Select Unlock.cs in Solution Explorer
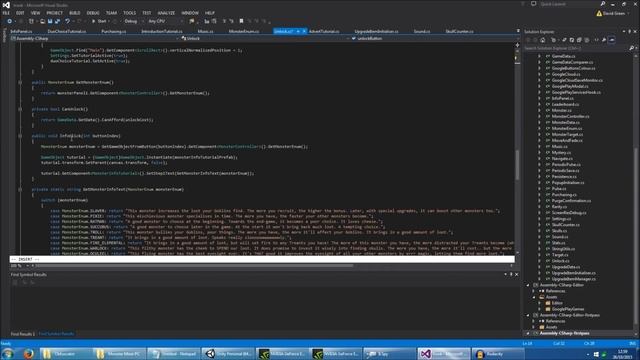 point(560,261)
